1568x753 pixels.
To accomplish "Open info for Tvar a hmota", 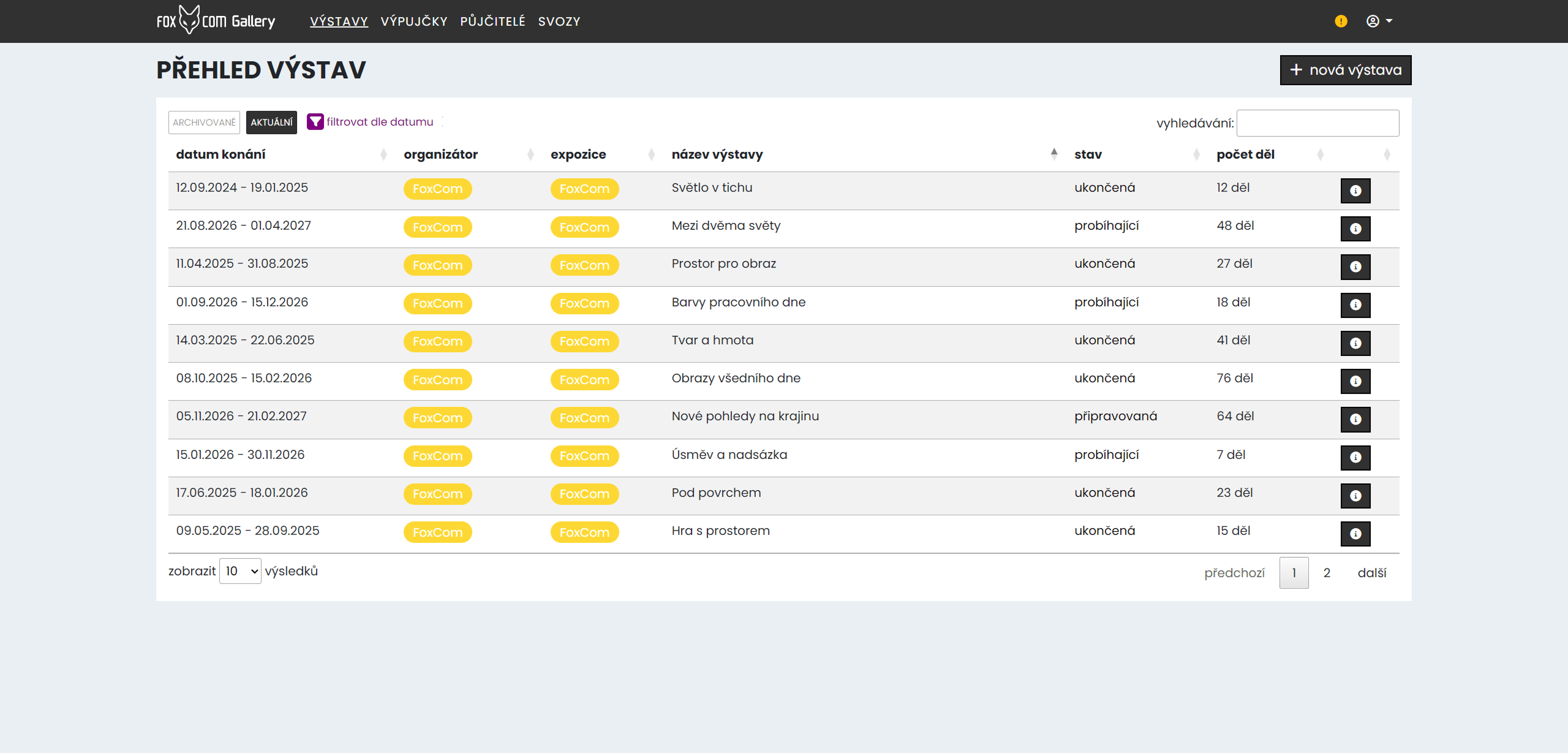I will tap(1355, 343).
